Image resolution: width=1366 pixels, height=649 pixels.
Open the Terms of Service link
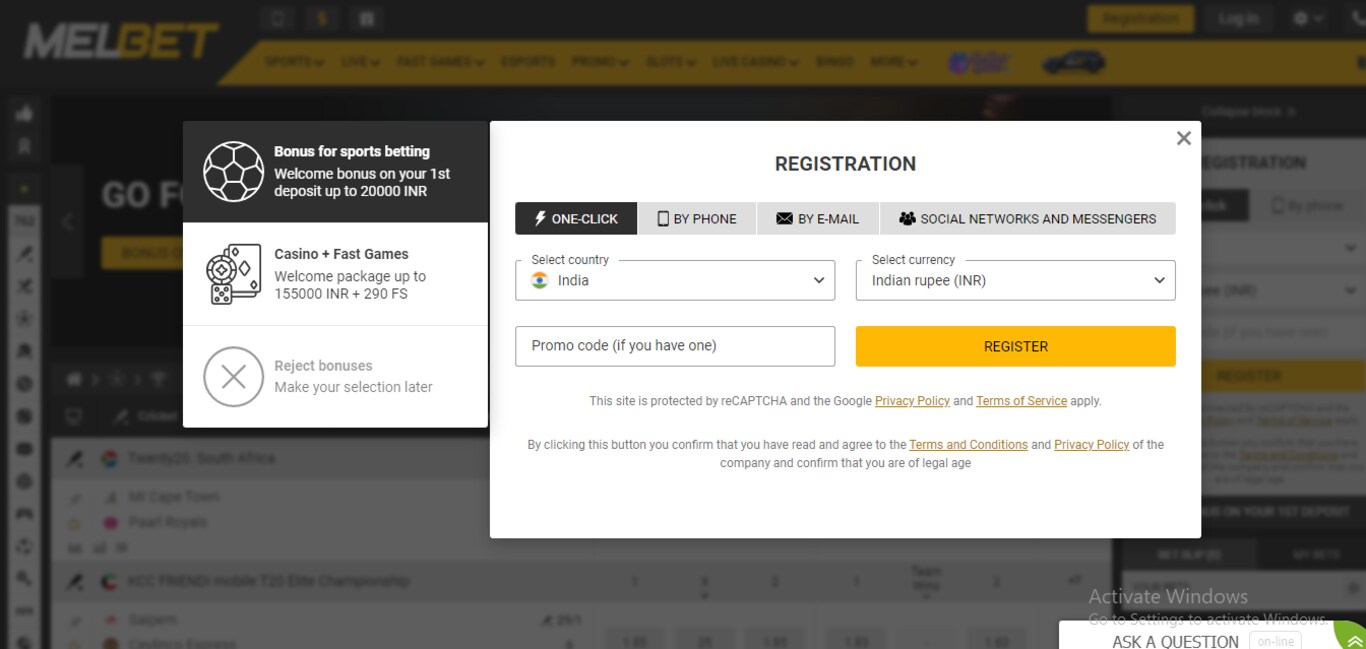[x=1021, y=401]
